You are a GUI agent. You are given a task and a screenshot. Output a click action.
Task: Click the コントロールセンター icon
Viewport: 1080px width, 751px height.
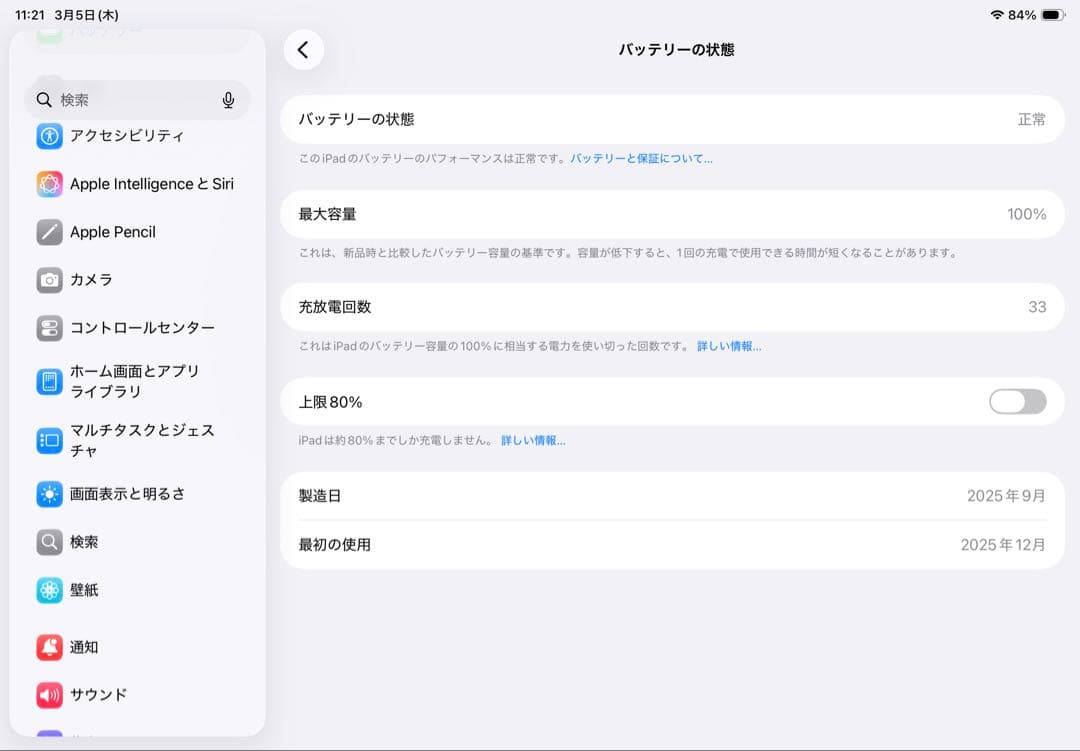[50, 328]
